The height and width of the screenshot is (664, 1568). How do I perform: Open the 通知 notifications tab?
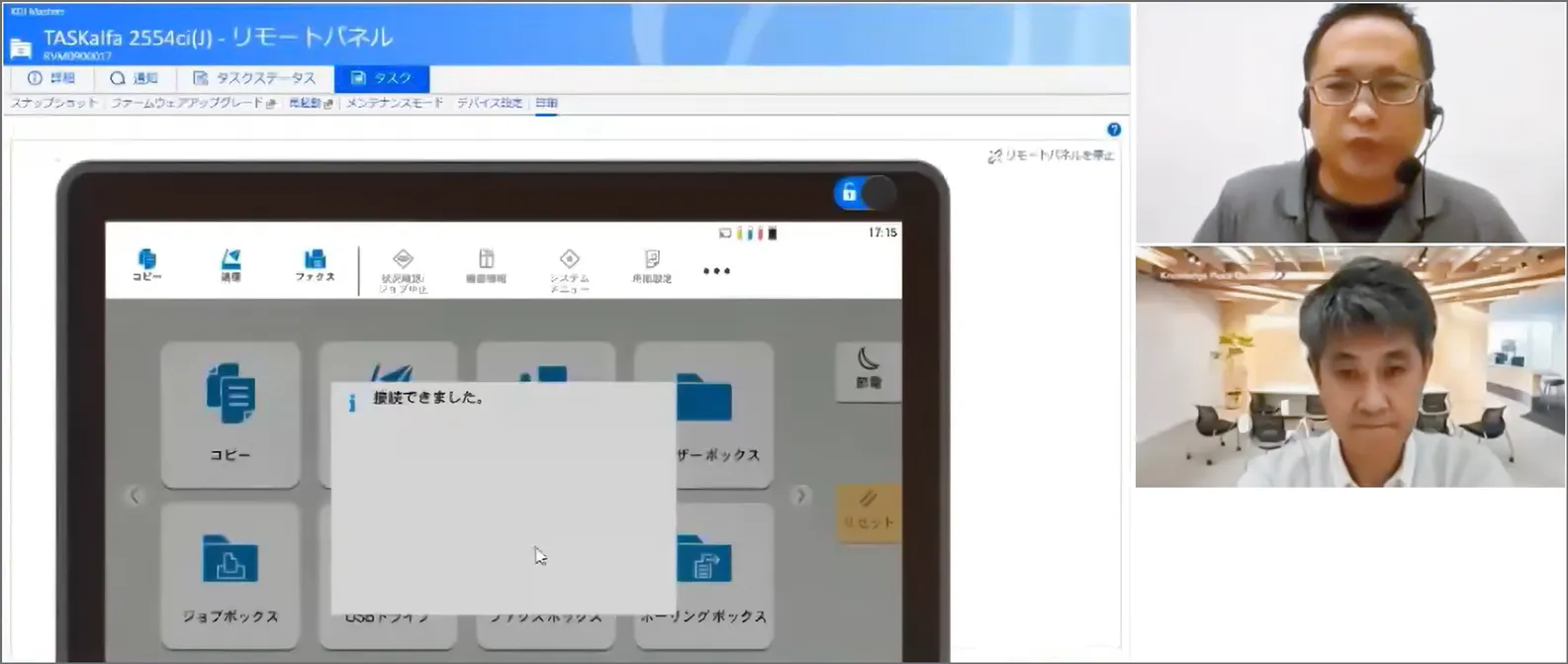click(x=135, y=78)
